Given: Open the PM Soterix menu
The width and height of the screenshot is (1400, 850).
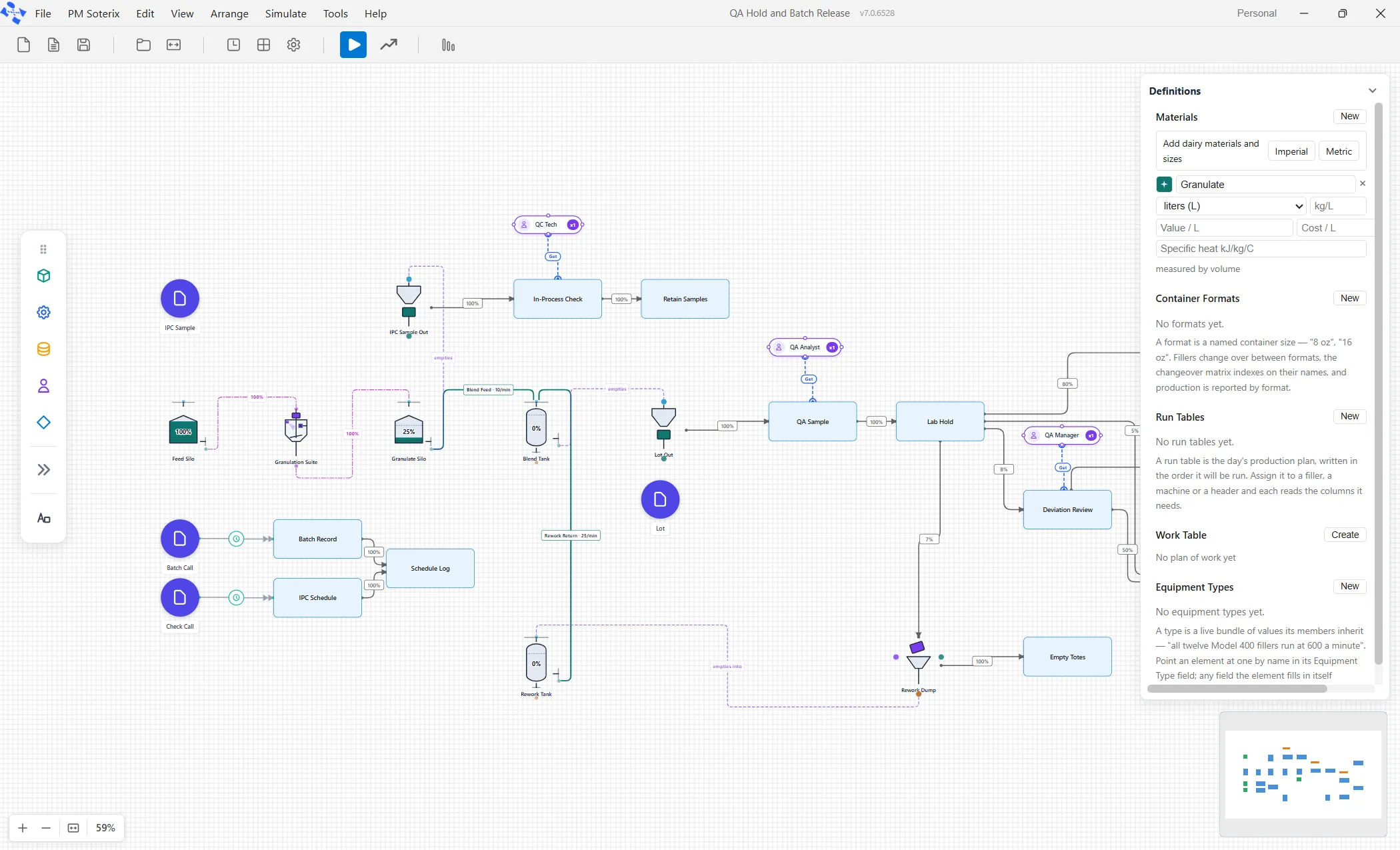Looking at the screenshot, I should tap(94, 13).
